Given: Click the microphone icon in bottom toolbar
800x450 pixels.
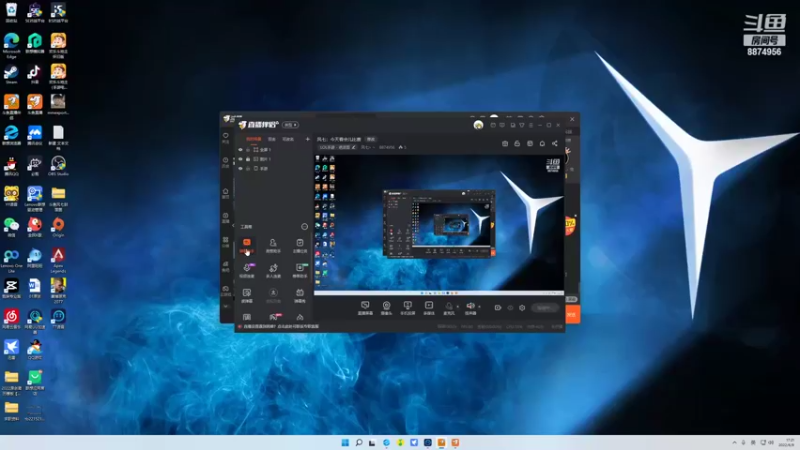Looking at the screenshot, I should pos(449,307).
